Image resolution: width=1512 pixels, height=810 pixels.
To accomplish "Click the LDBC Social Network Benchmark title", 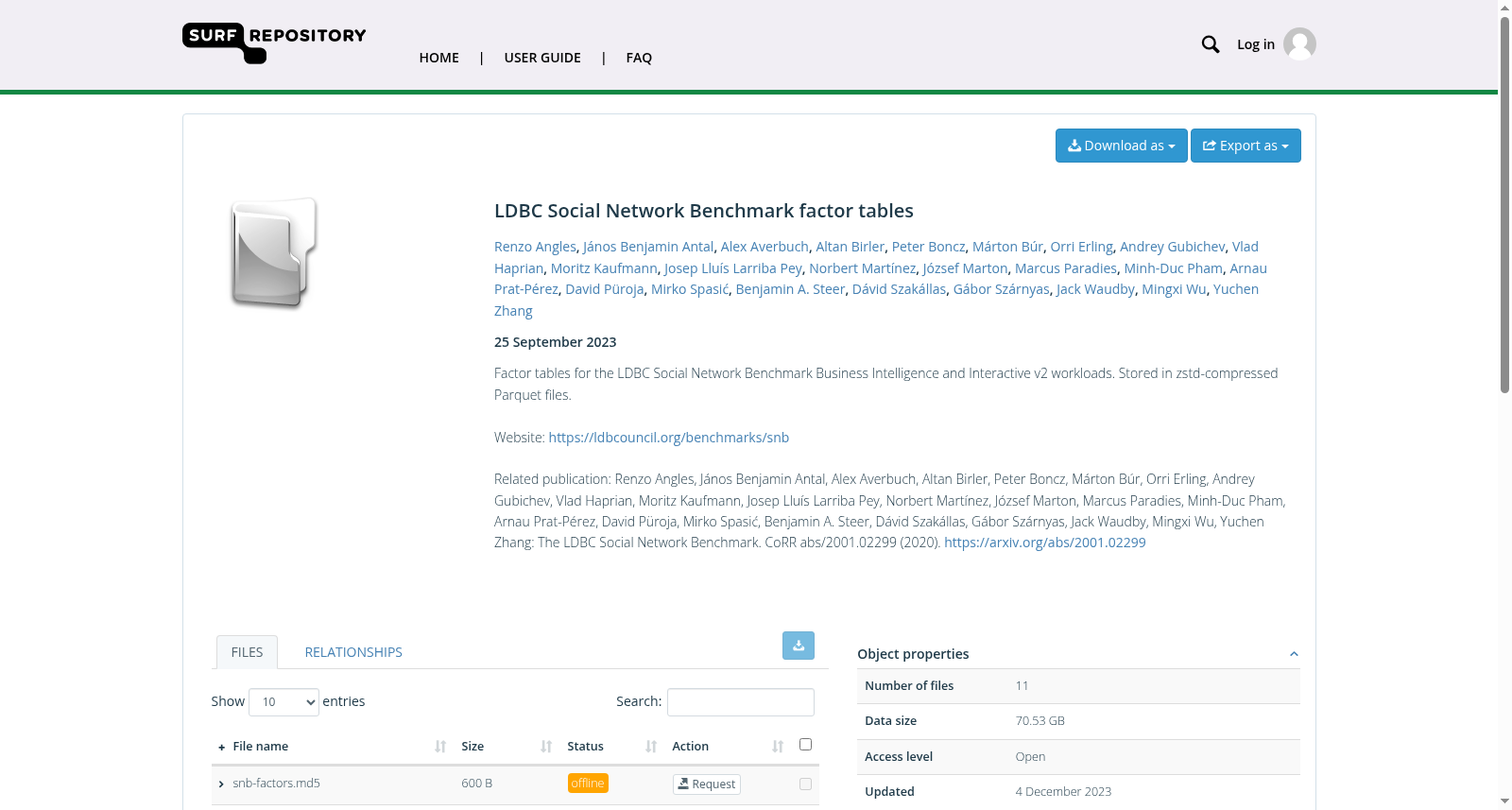I will [x=704, y=211].
